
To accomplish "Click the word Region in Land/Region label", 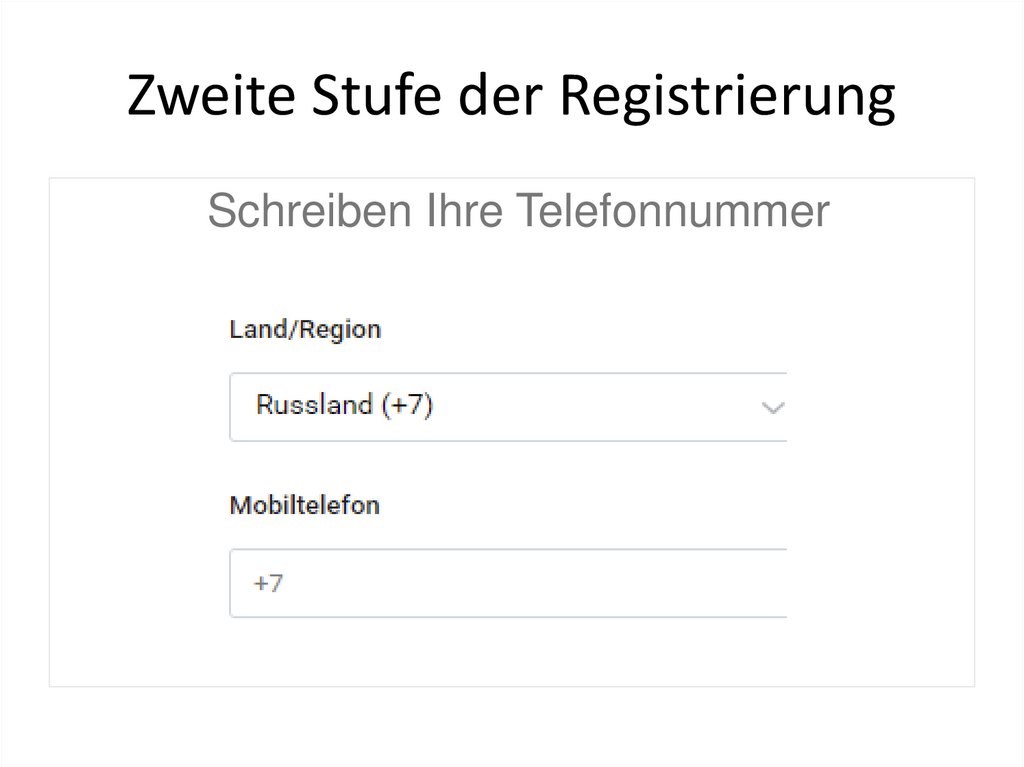I will (342, 329).
